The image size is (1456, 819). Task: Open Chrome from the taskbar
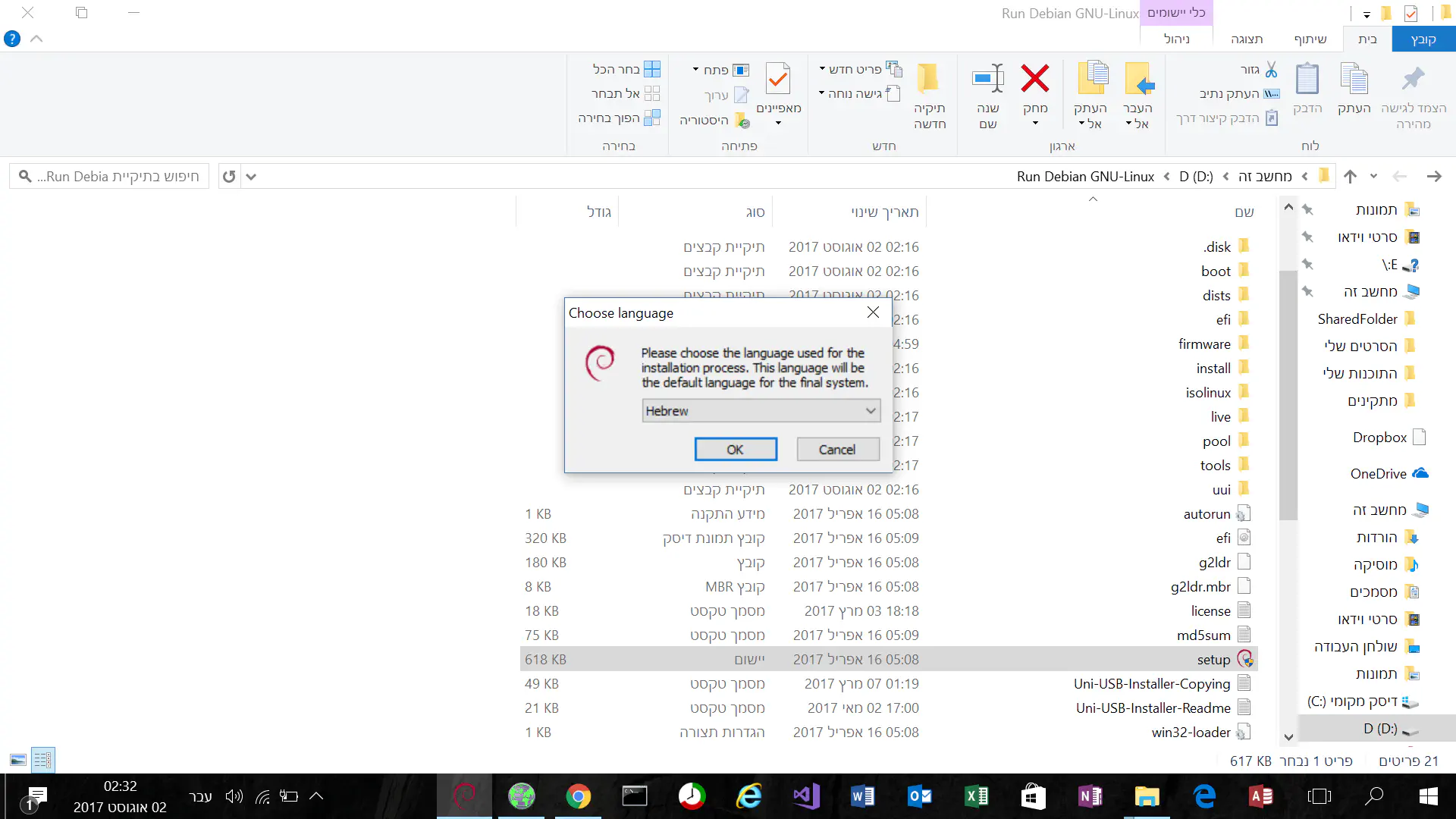(x=578, y=796)
